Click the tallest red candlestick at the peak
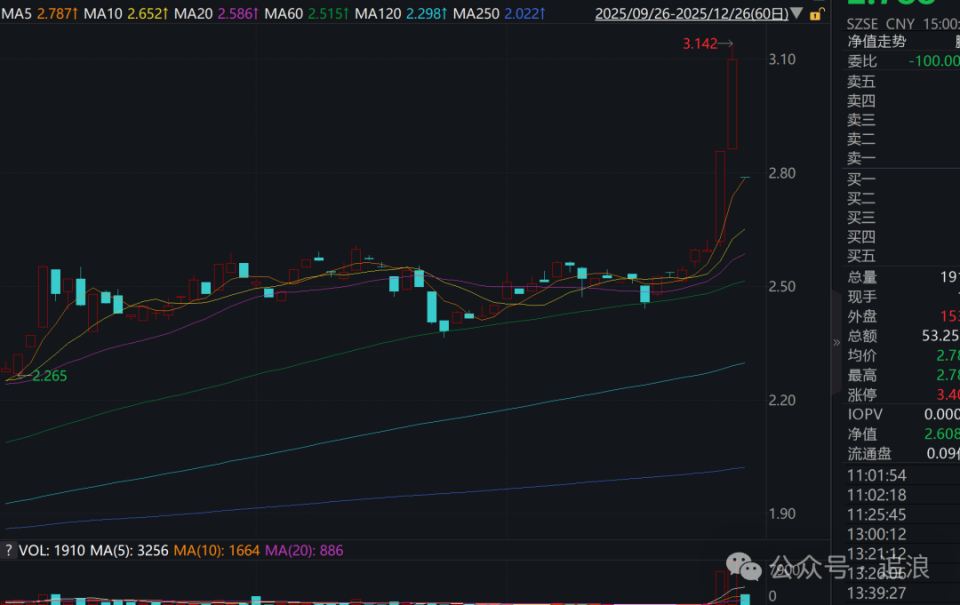The height and width of the screenshot is (605, 960). pos(732,104)
